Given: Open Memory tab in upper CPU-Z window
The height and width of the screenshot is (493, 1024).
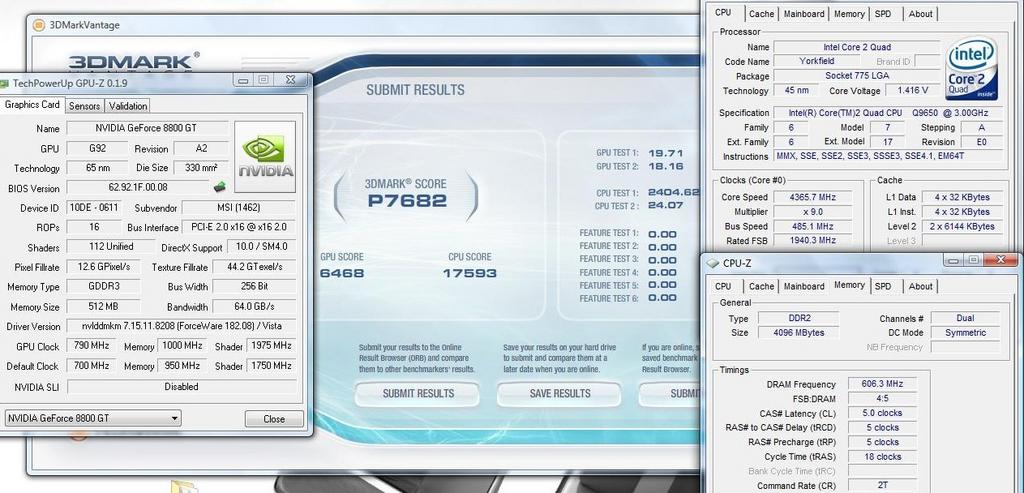Looking at the screenshot, I should click(849, 14).
